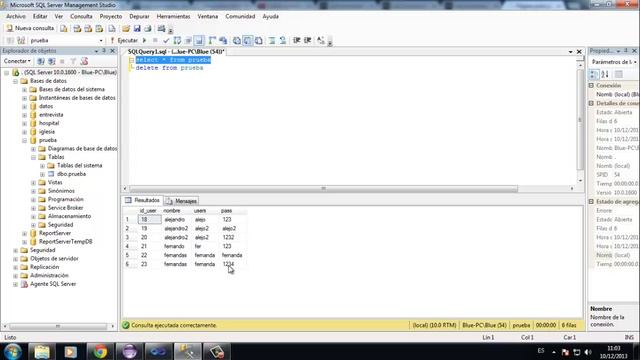Screen dimensions: 640x360
Task: Collapse the Bases de datos node
Action: [x=16, y=81]
